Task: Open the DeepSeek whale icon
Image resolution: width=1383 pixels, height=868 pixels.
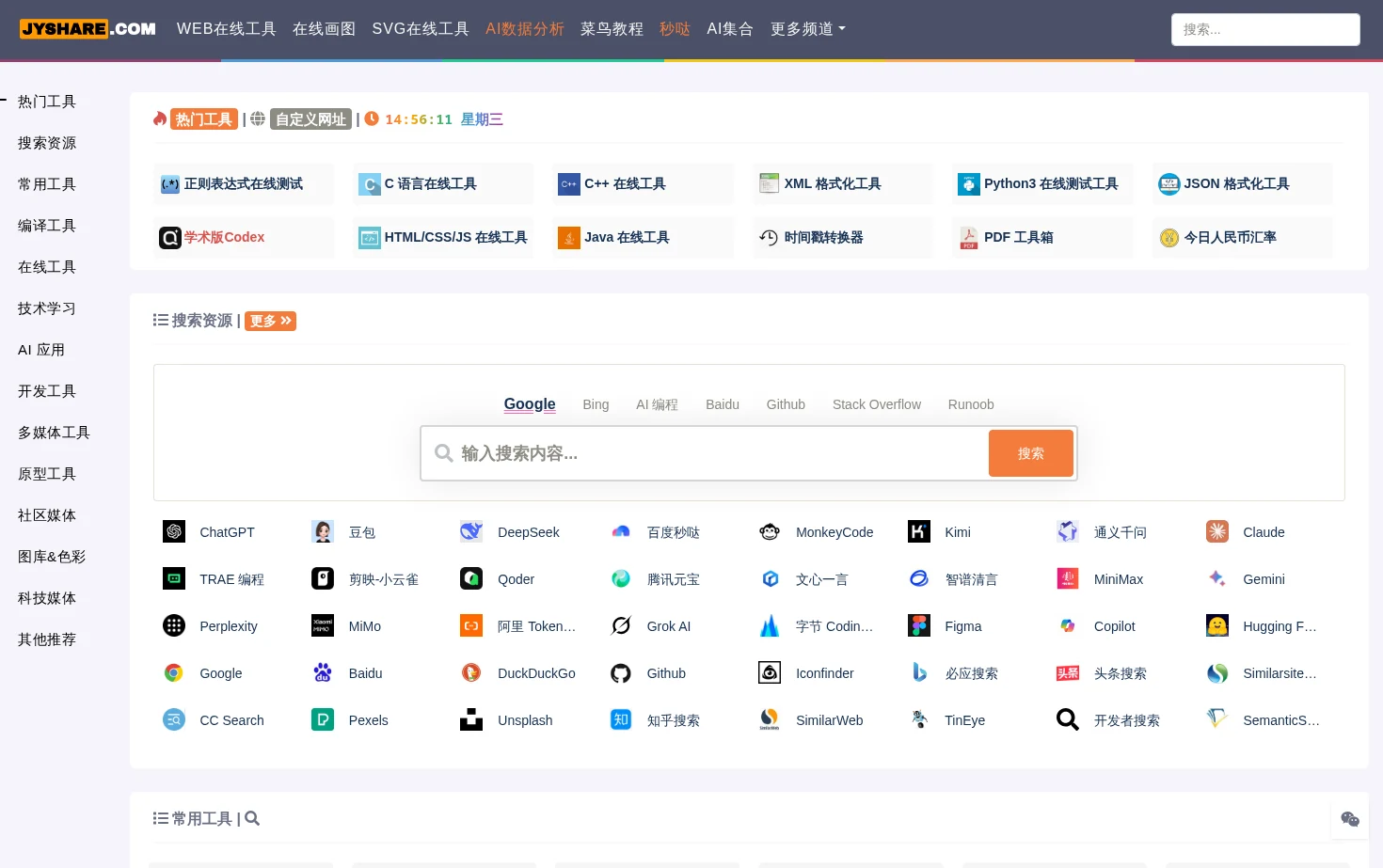Action: point(471,532)
